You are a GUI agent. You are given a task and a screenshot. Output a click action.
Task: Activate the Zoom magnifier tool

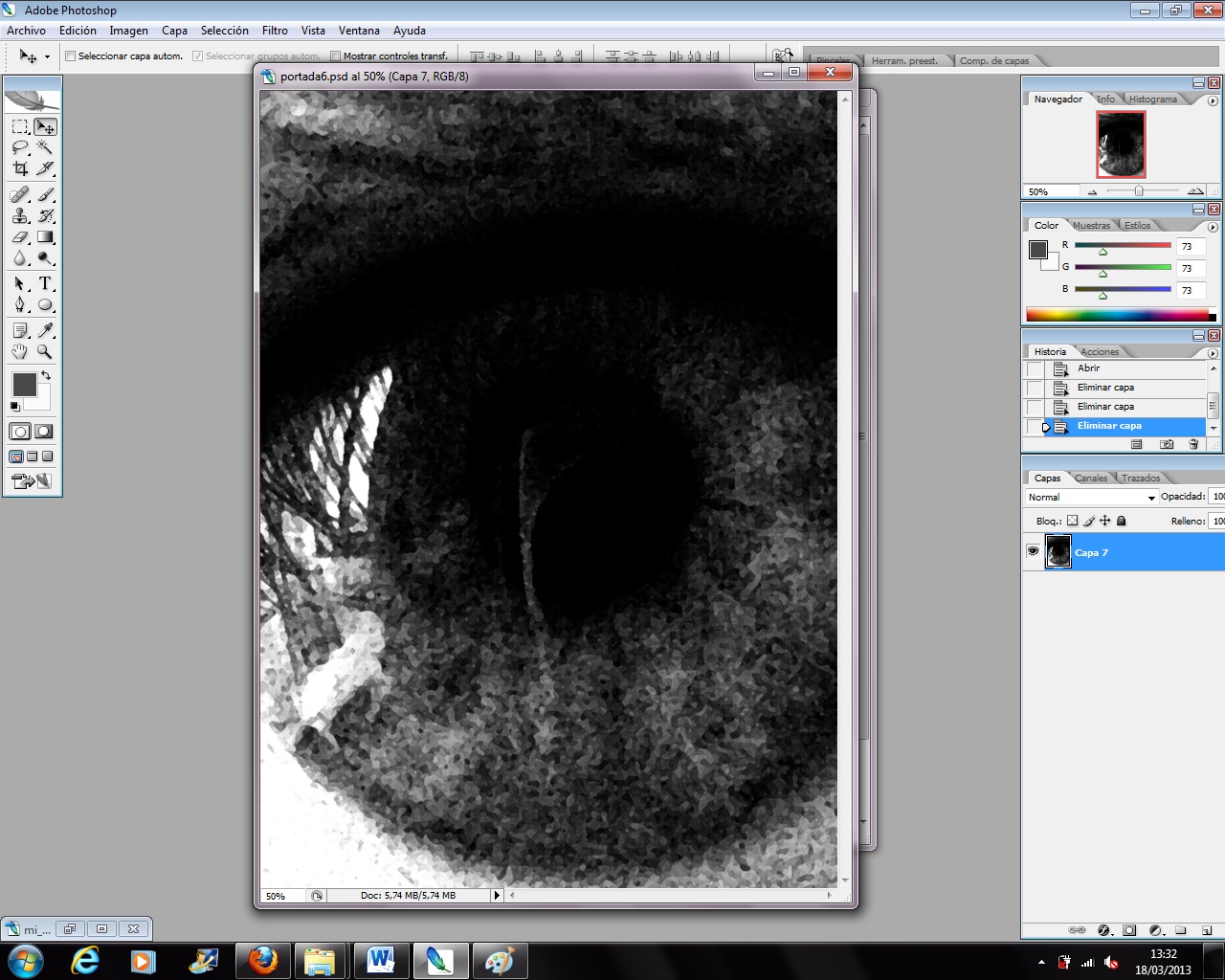click(x=45, y=352)
